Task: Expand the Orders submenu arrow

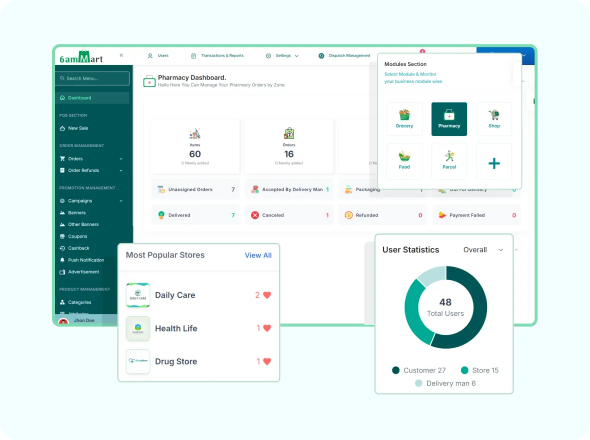Action: coord(121,159)
